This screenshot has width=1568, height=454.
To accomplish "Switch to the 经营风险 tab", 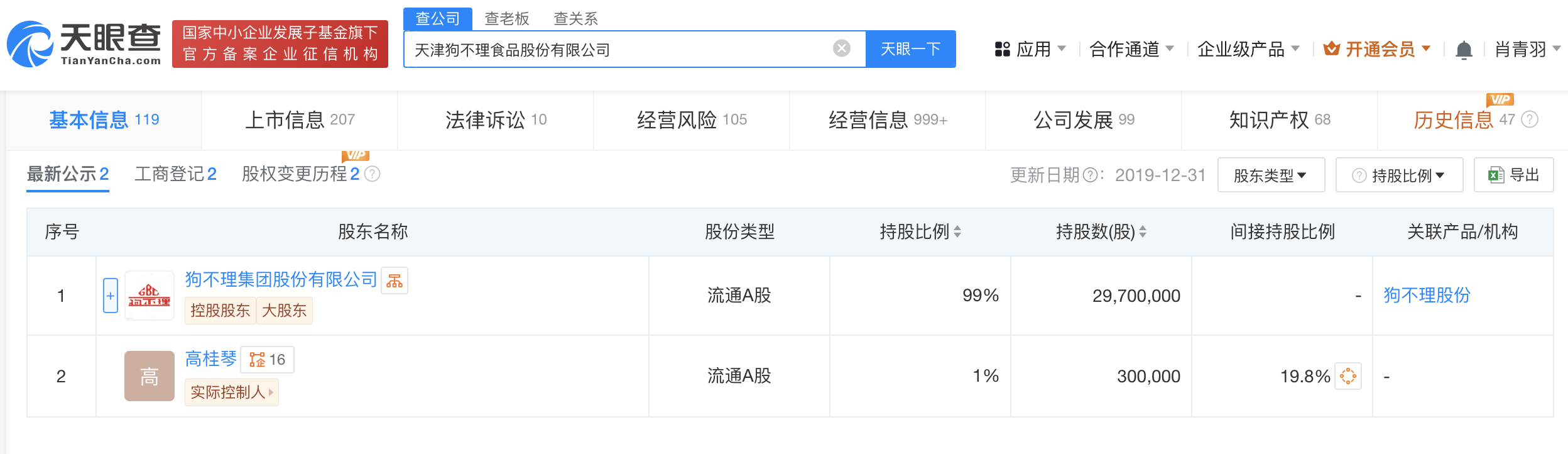I will coord(692,119).
